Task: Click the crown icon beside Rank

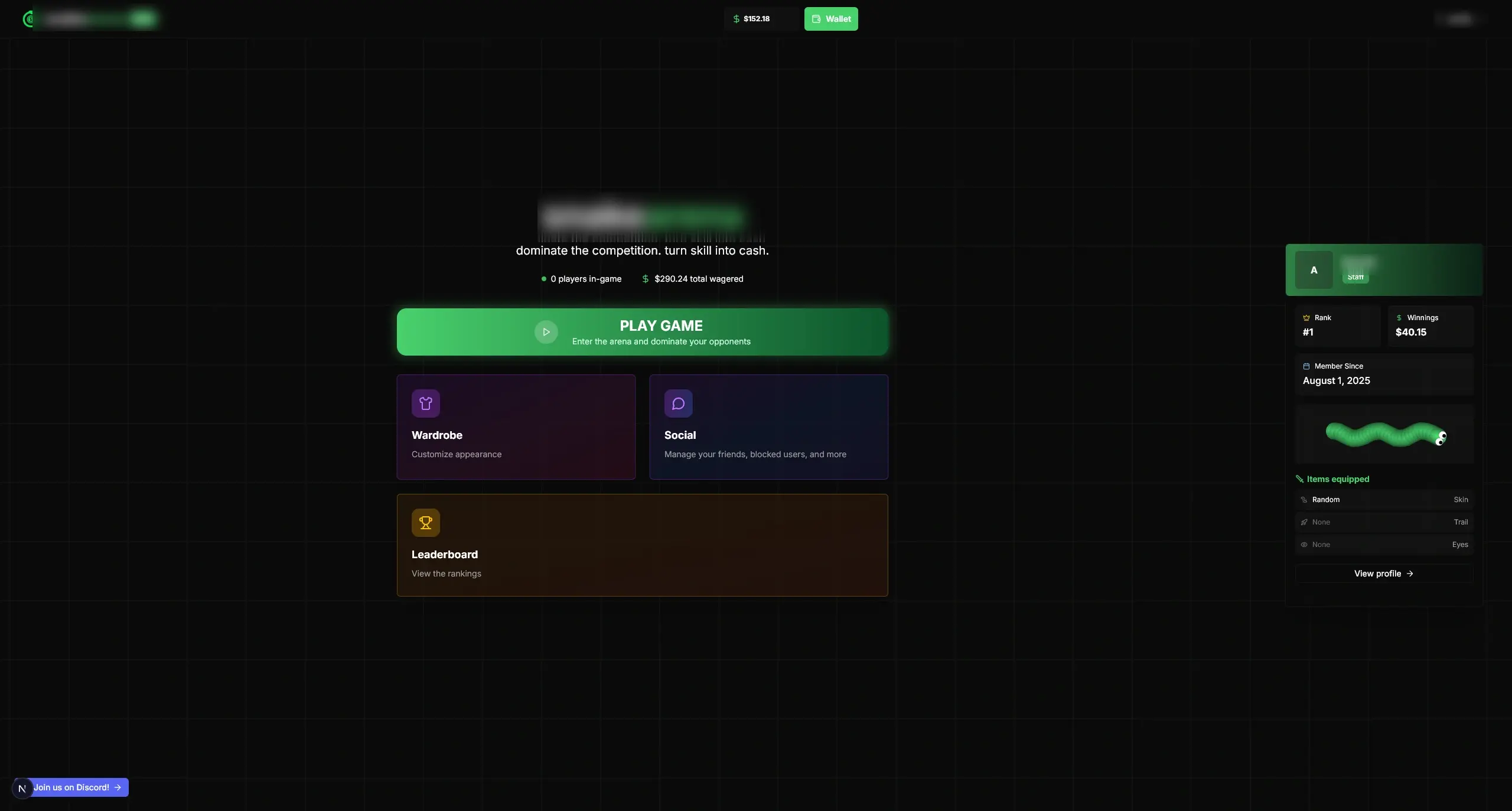Action: [x=1306, y=318]
